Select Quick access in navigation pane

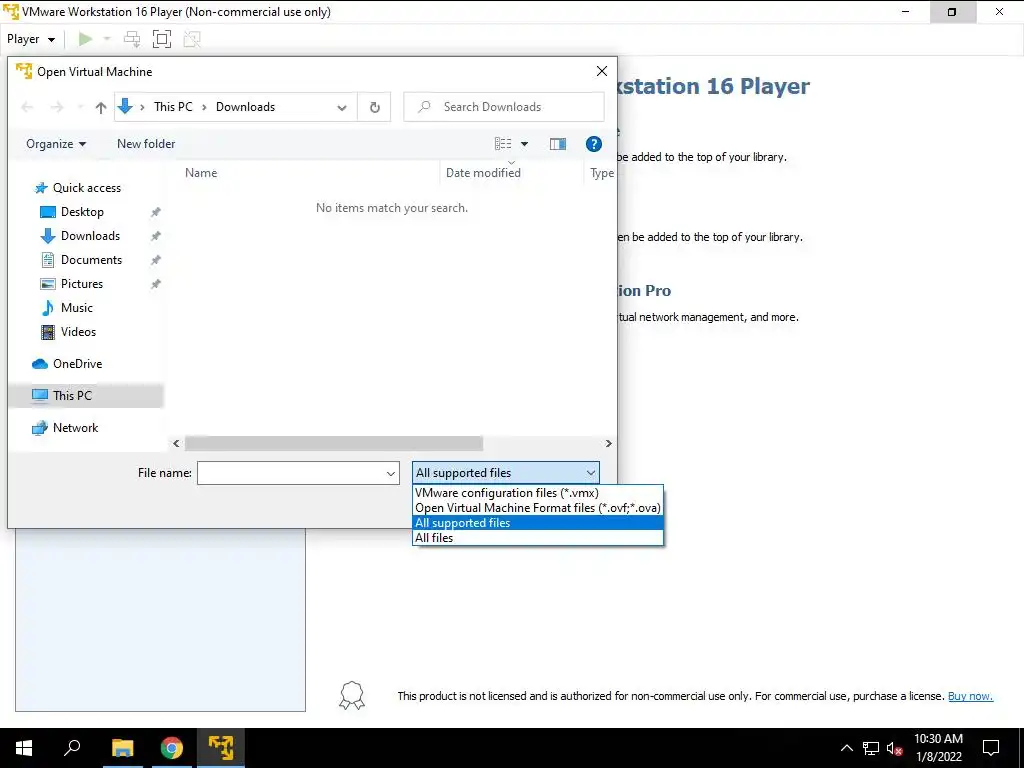pos(87,188)
